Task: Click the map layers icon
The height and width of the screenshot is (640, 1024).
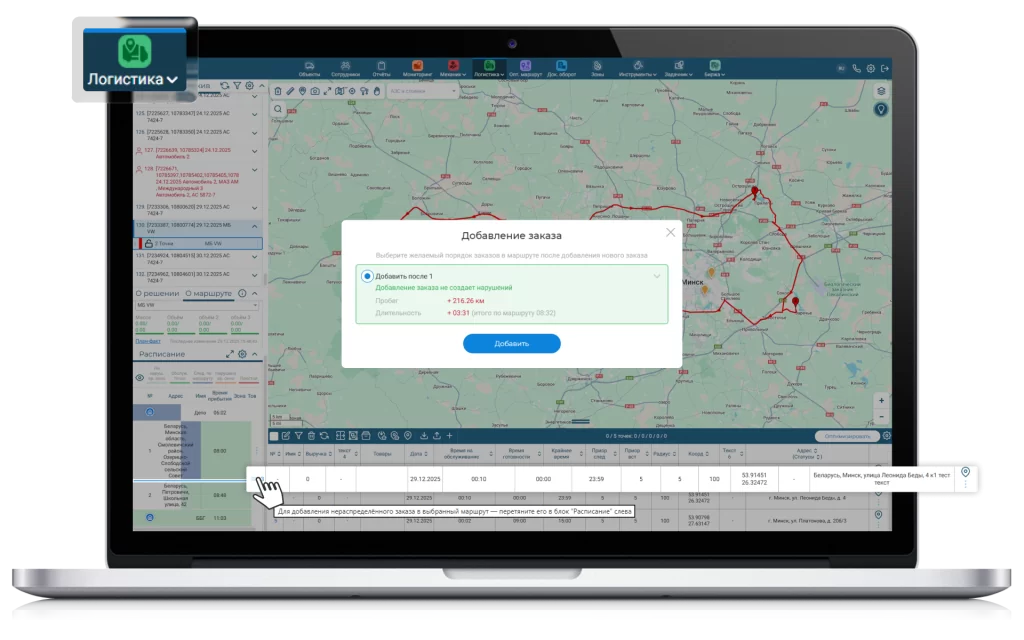Action: click(x=881, y=90)
